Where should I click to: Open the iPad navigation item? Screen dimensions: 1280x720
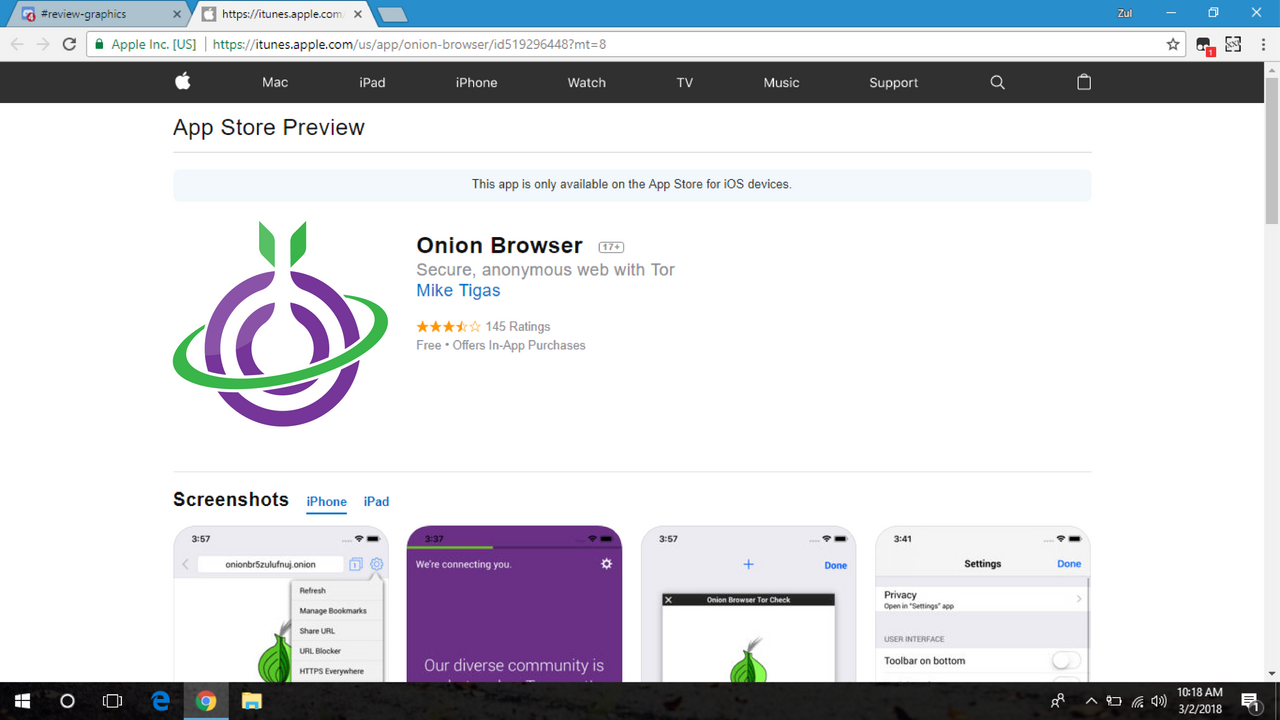pos(372,82)
